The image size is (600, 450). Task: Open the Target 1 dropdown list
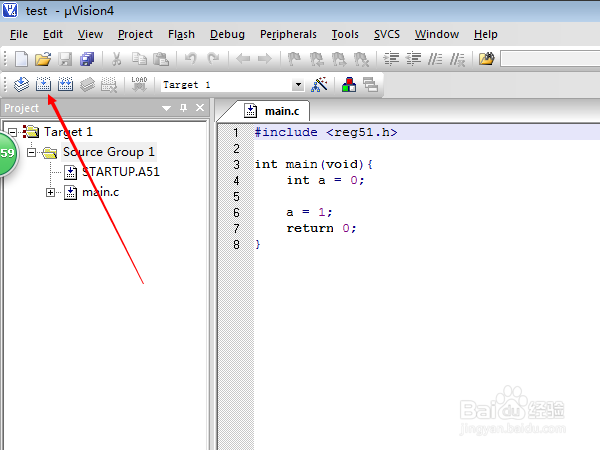click(x=298, y=85)
